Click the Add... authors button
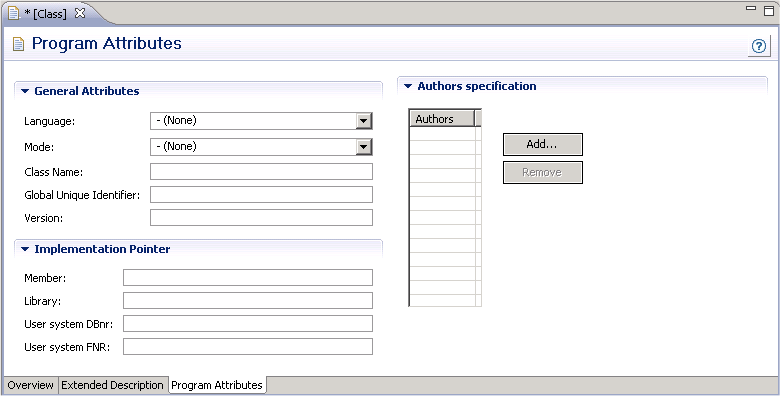The height and width of the screenshot is (396, 780). coord(543,144)
